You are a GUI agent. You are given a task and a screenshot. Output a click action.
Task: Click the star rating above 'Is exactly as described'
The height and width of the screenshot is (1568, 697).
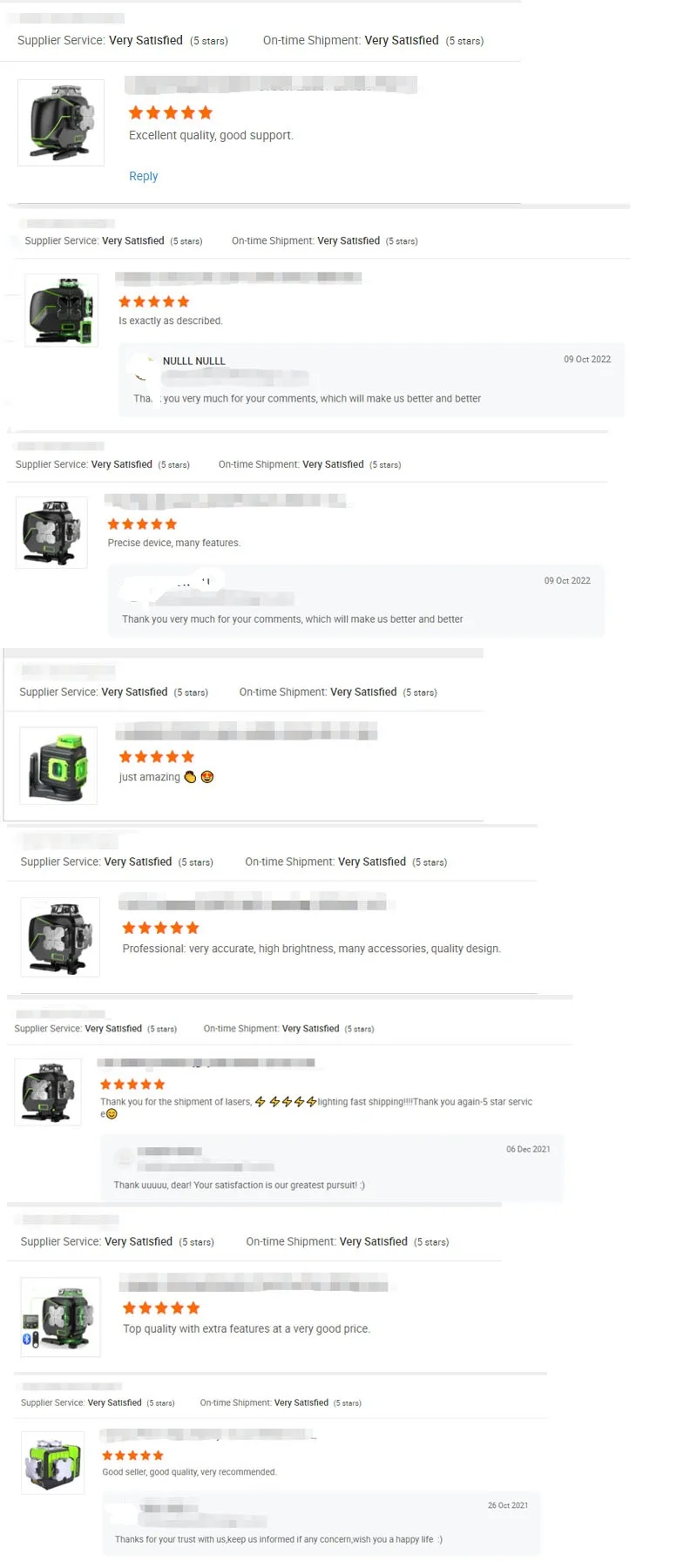pyautogui.click(x=154, y=301)
